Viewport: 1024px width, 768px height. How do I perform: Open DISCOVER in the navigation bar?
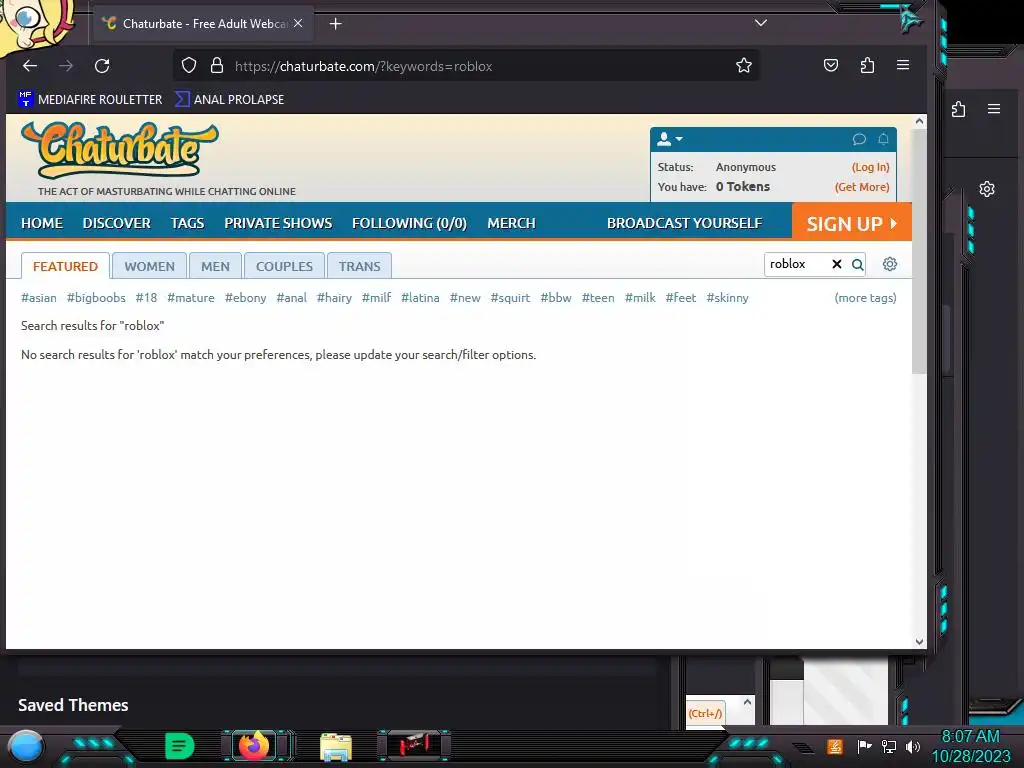pos(116,223)
